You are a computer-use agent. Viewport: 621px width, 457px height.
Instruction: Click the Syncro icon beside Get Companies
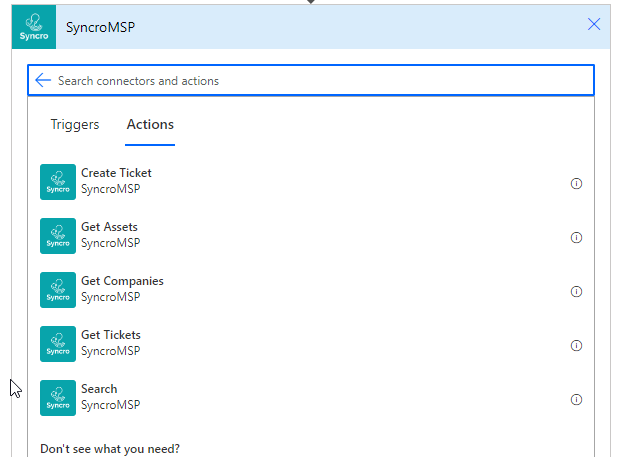pos(58,289)
